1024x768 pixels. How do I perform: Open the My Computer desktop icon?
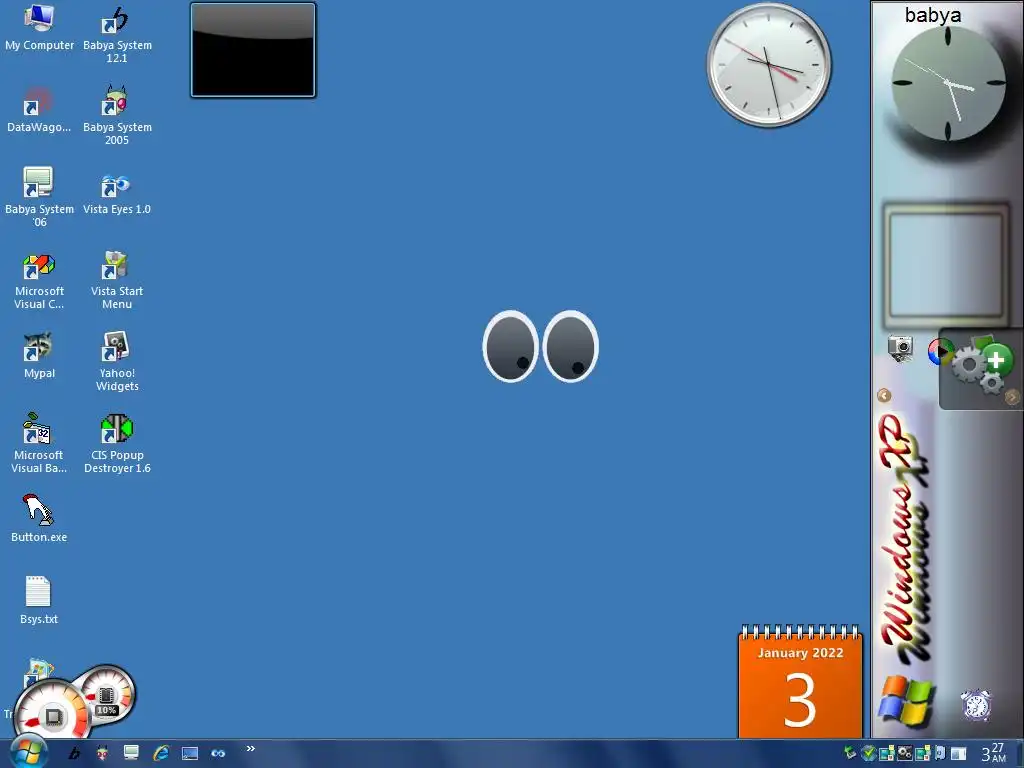(39, 27)
